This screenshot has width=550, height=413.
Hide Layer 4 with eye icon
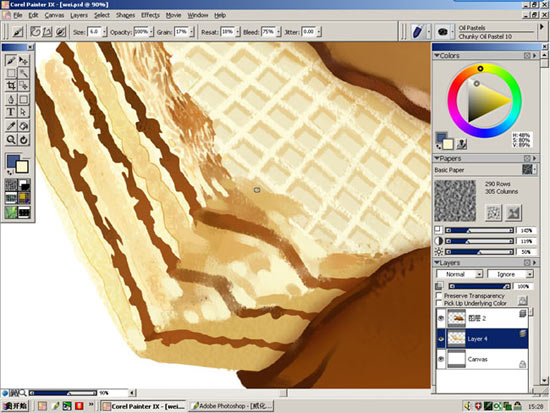click(x=441, y=339)
